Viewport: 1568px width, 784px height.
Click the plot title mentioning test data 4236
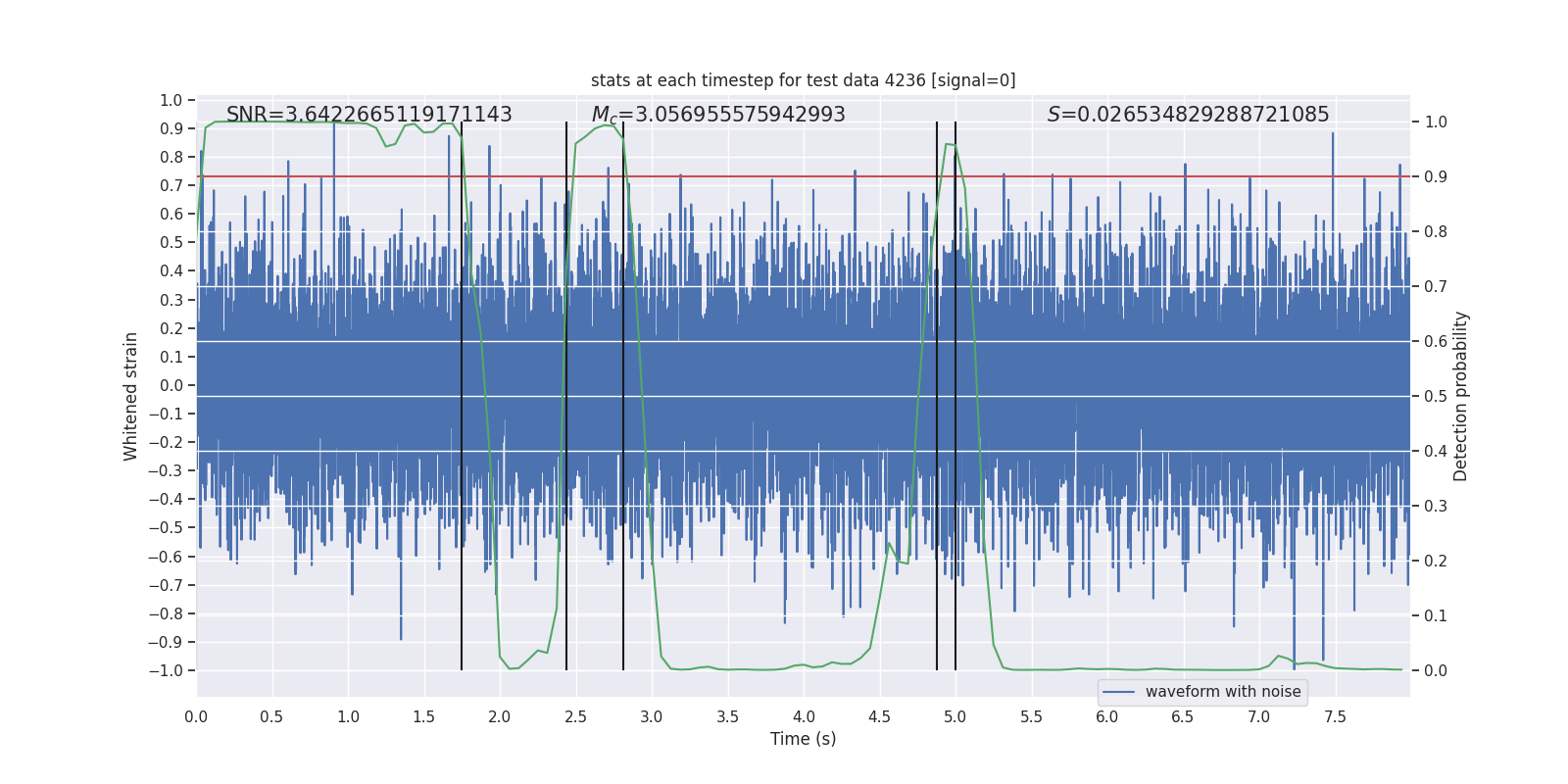pos(803,80)
